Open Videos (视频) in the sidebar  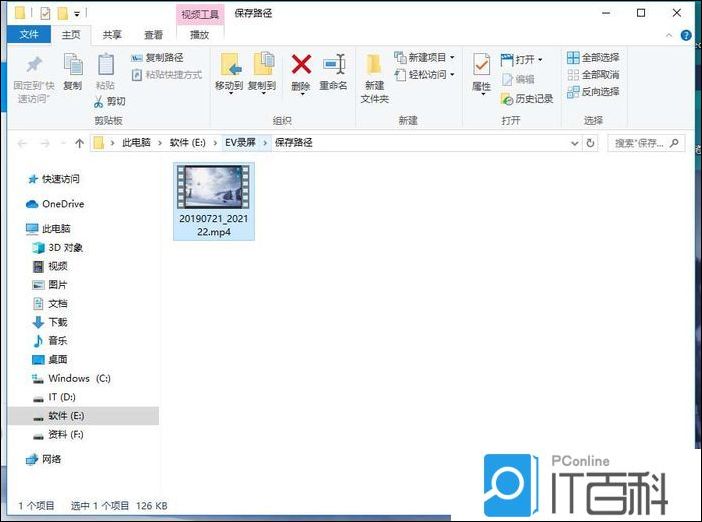pos(50,266)
